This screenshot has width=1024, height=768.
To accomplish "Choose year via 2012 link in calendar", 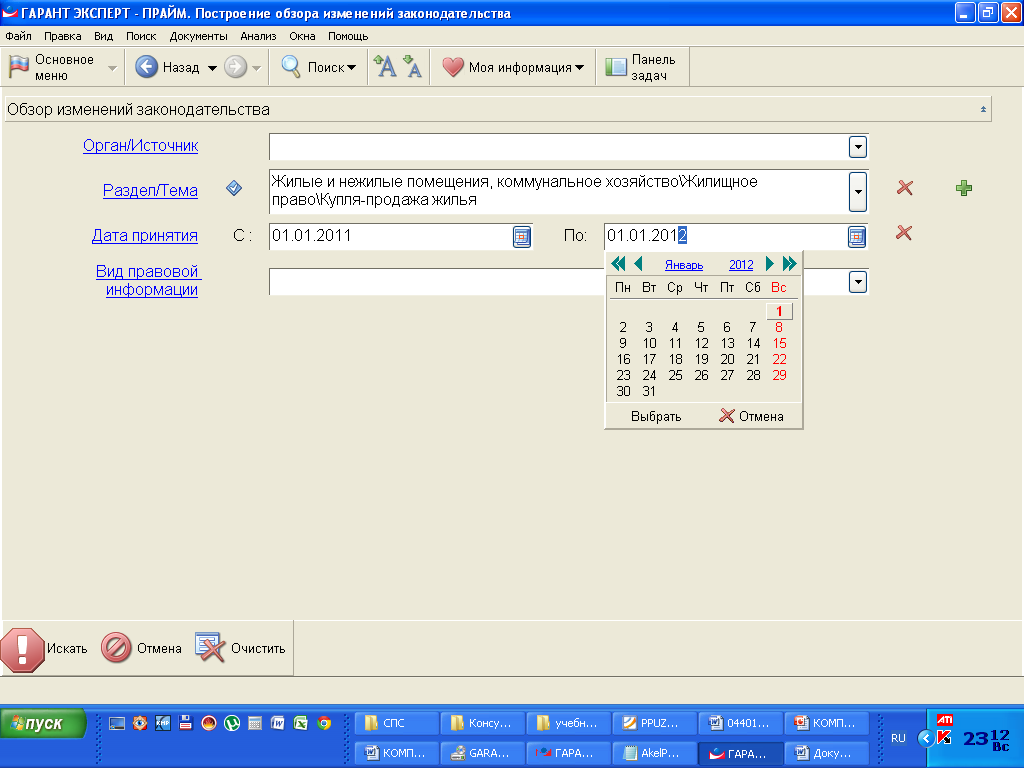I will [741, 264].
